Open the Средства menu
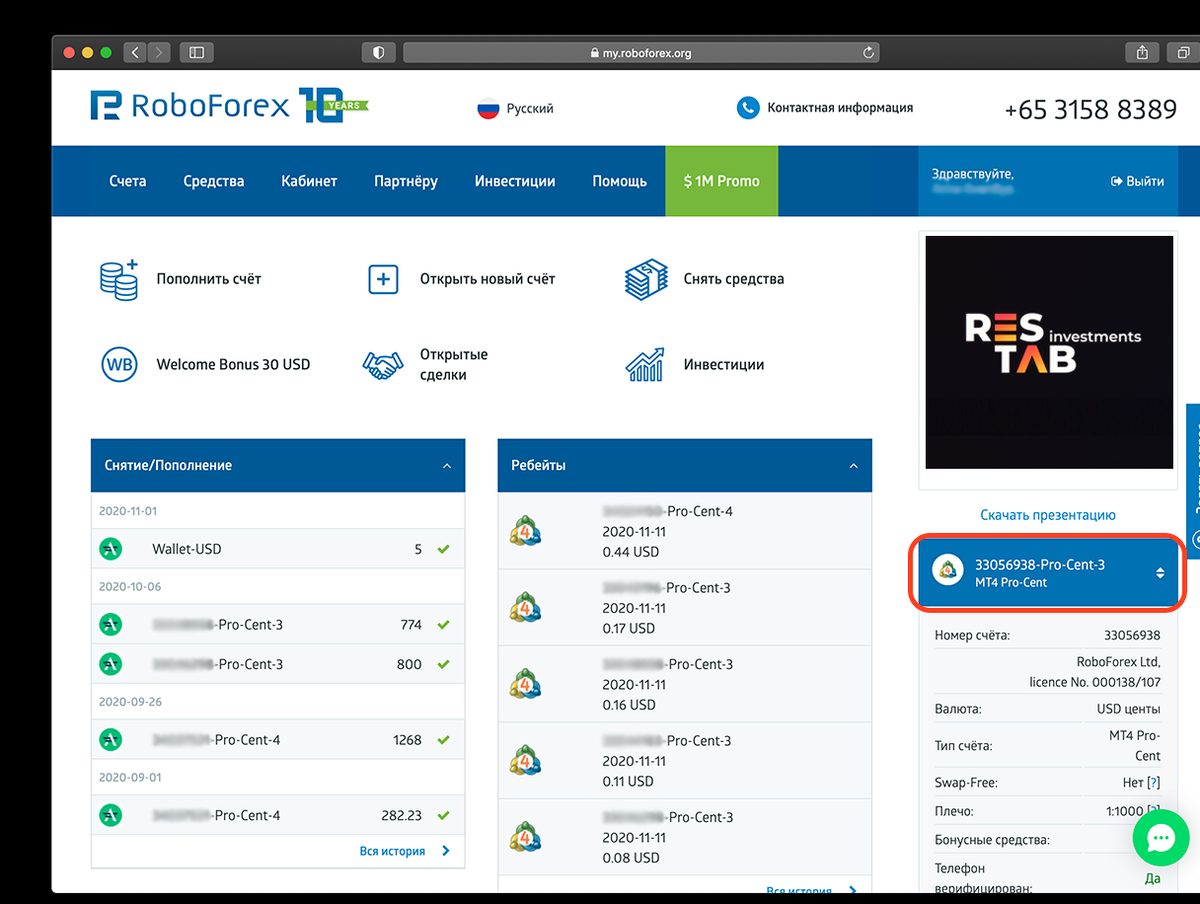Screen dimensions: 1200x904 point(214,181)
